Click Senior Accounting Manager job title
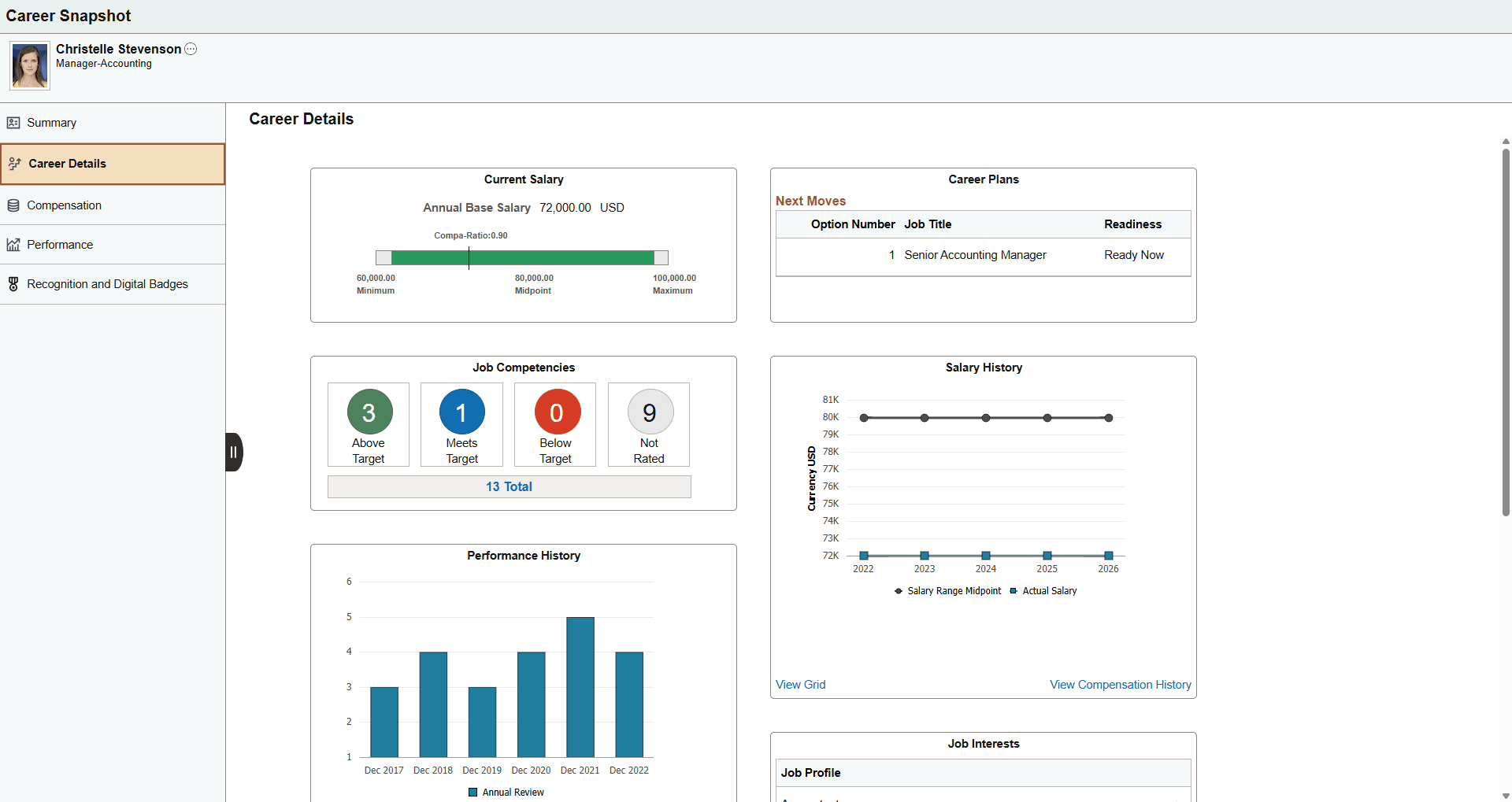Image resolution: width=1512 pixels, height=802 pixels. click(x=975, y=255)
